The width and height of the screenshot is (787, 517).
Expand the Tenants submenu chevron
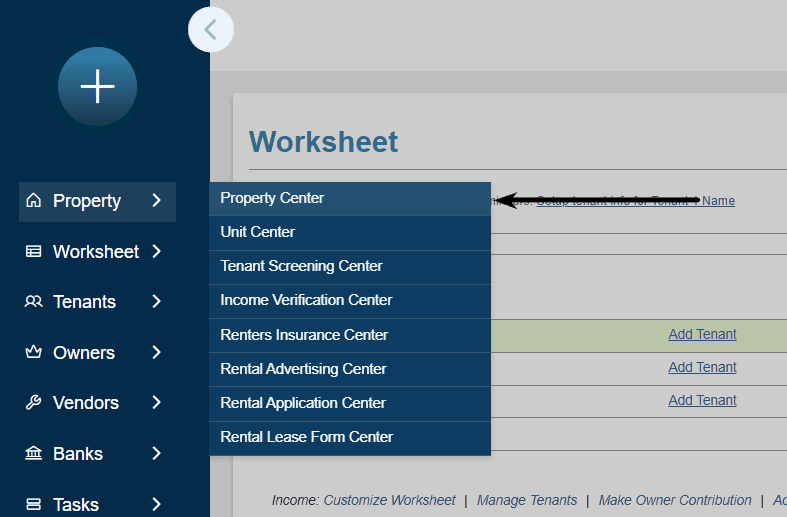156,302
